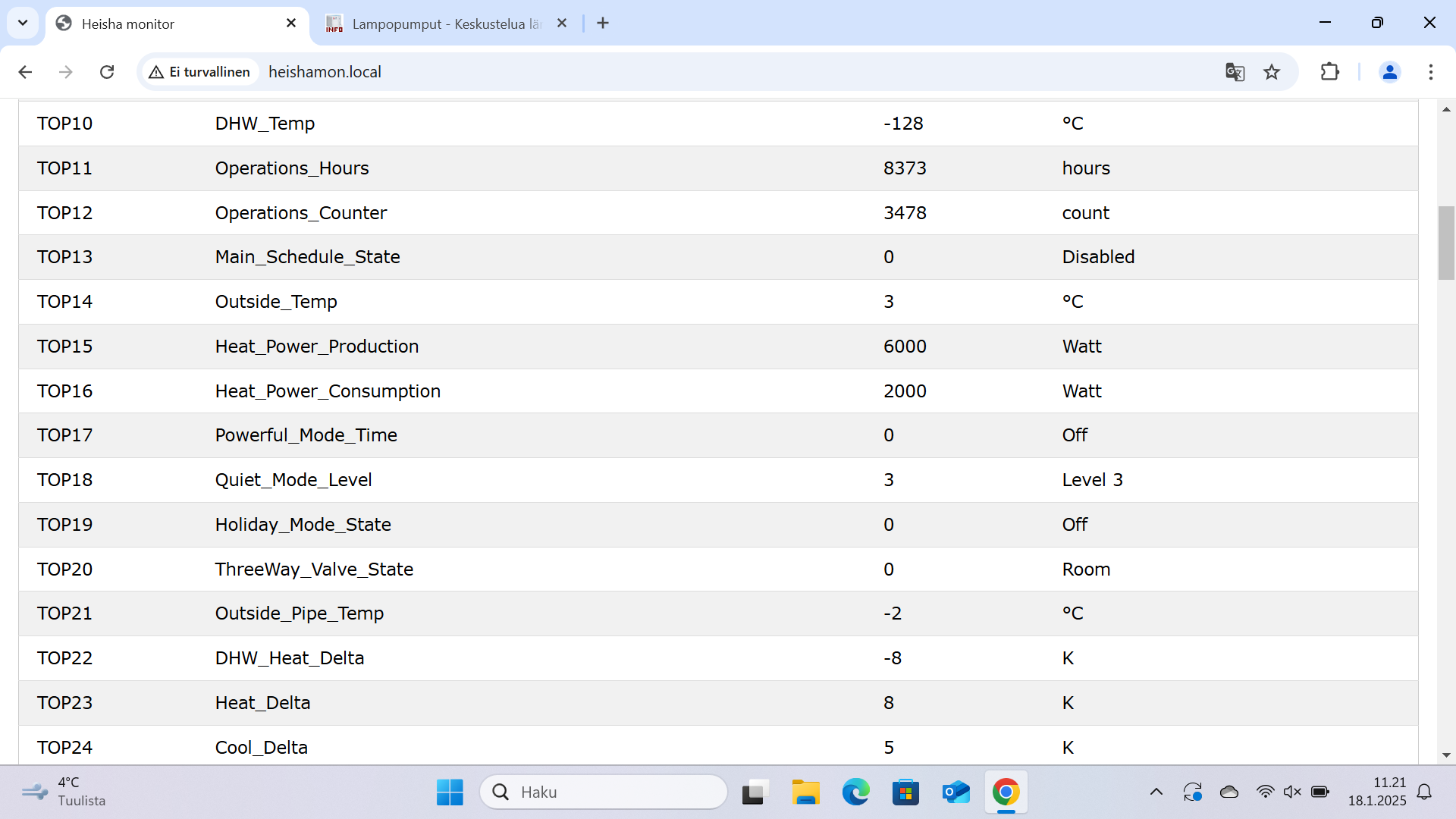Open the Windows Start menu
The width and height of the screenshot is (1456, 819).
tap(450, 792)
